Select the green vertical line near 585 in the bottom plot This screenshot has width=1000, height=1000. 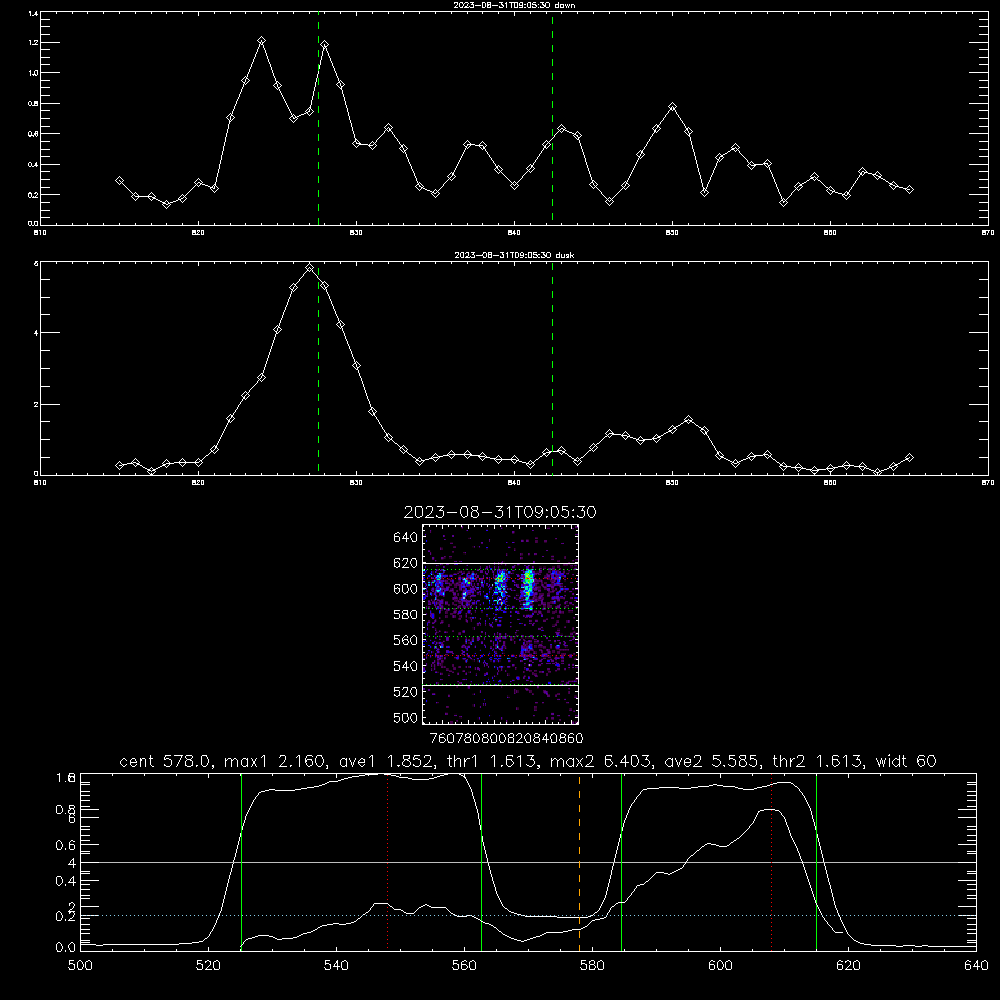point(622,862)
